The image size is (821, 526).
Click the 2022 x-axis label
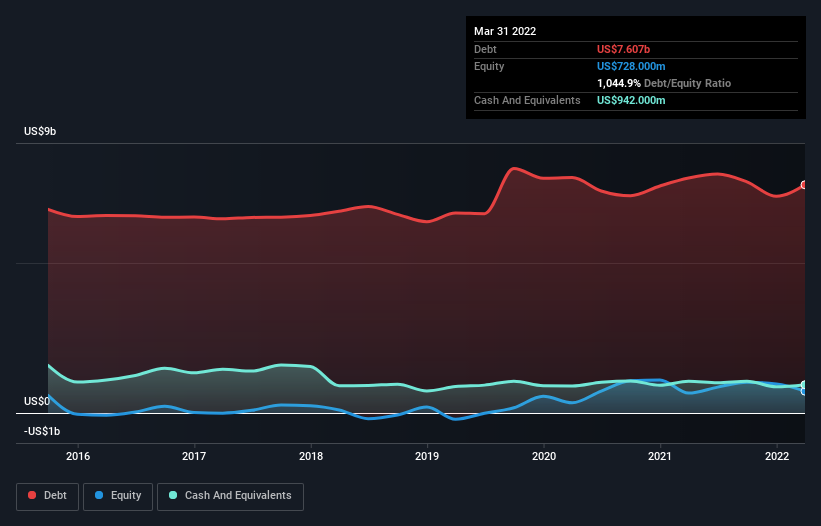[x=777, y=456]
